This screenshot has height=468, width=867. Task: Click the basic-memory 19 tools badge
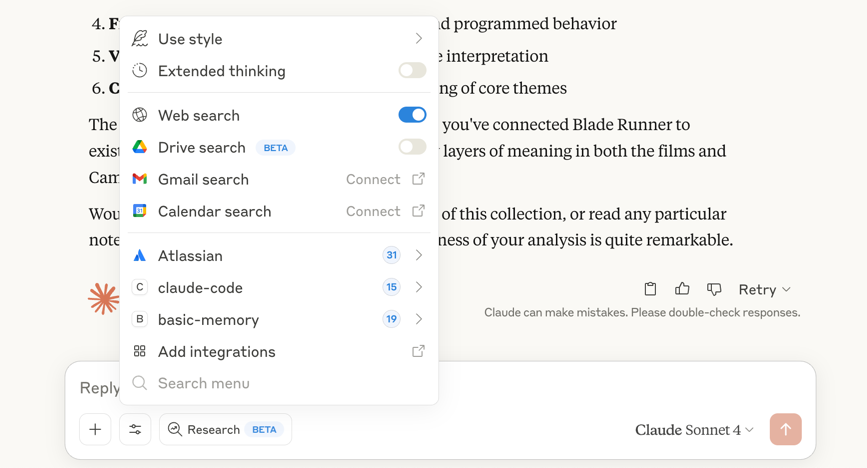pos(391,319)
